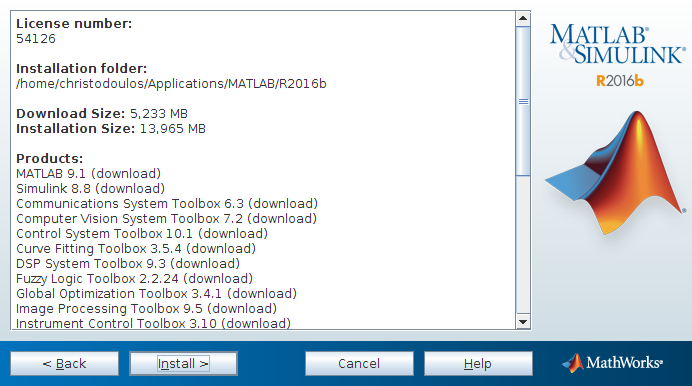The image size is (692, 386).
Task: Cancel the MATLAB installation
Action: 359,364
